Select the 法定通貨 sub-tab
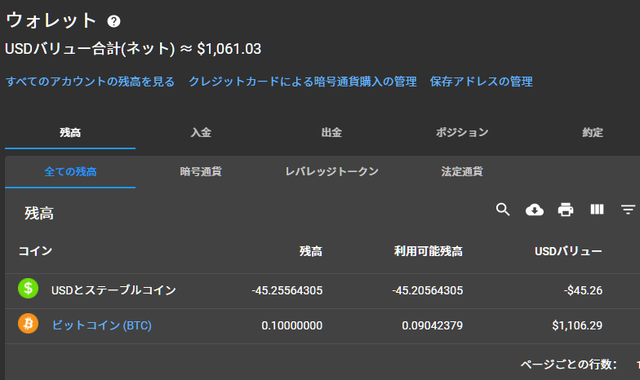Image resolution: width=640 pixels, height=380 pixels. (x=462, y=171)
